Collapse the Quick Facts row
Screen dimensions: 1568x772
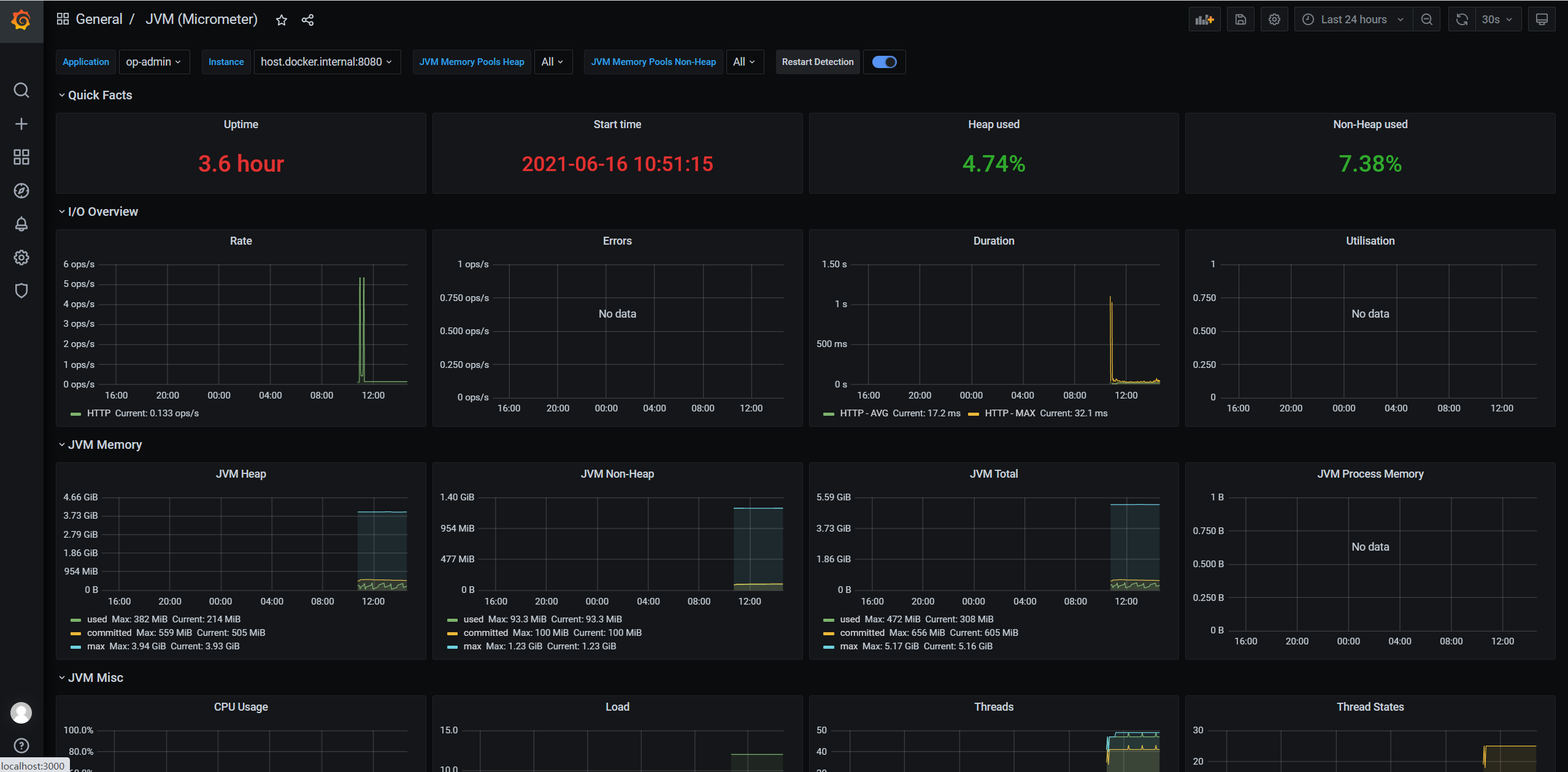pyautogui.click(x=95, y=95)
